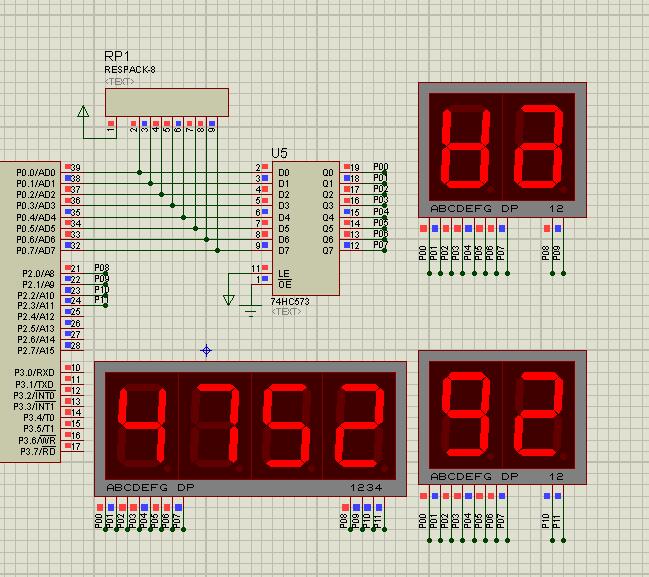Select the LE pin label on U5

point(284,274)
